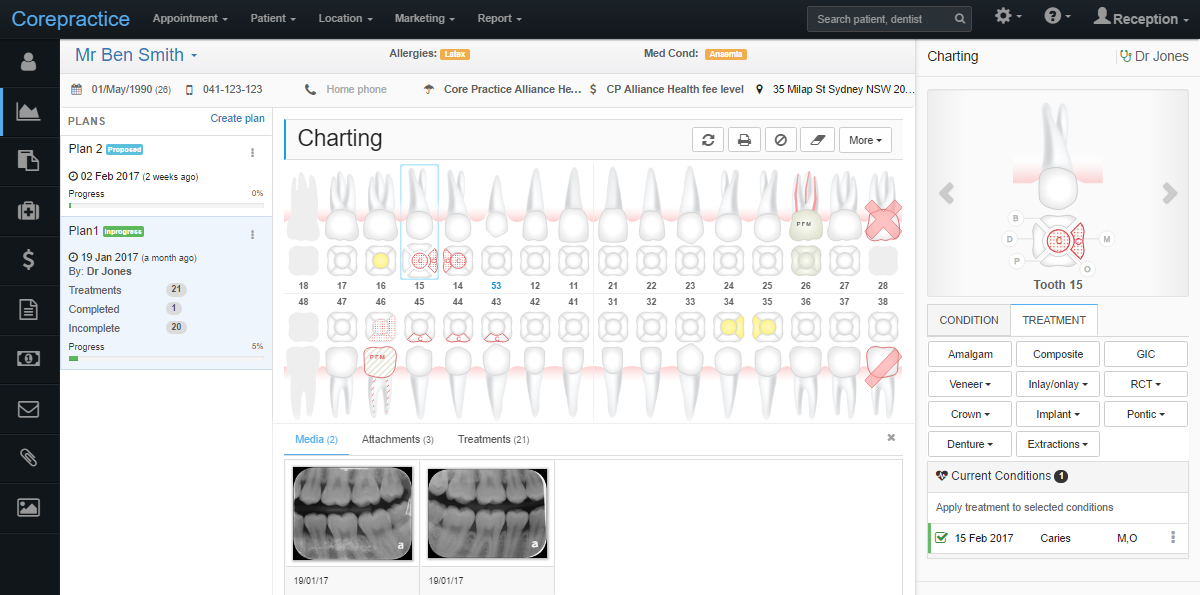Select the Composite treatment button
This screenshot has width=1200, height=595.
click(1057, 353)
